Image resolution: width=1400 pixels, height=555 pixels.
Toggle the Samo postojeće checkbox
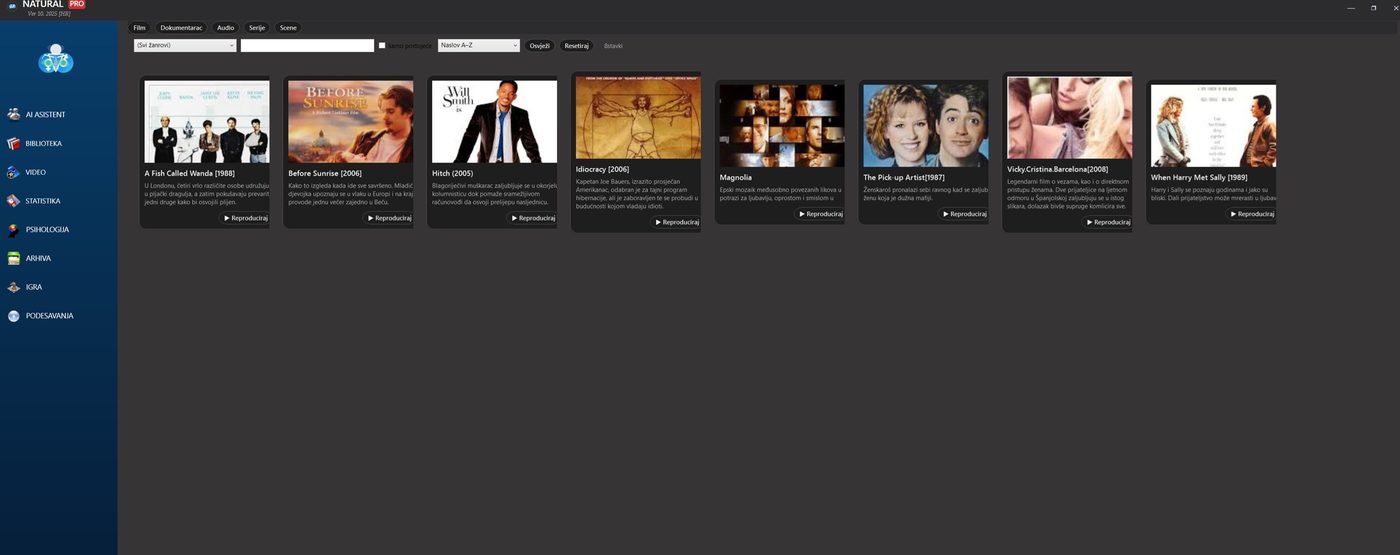pyautogui.click(x=382, y=46)
